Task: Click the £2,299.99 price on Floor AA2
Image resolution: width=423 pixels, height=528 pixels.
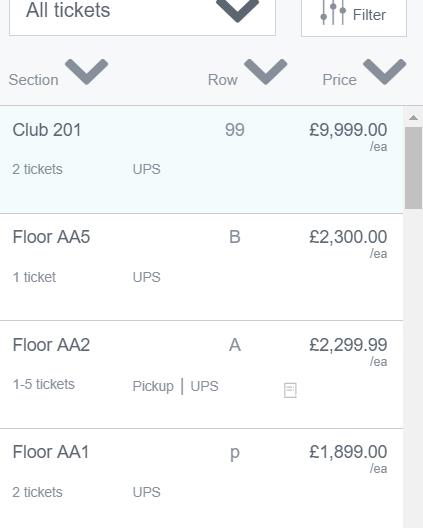Action: (x=348, y=345)
